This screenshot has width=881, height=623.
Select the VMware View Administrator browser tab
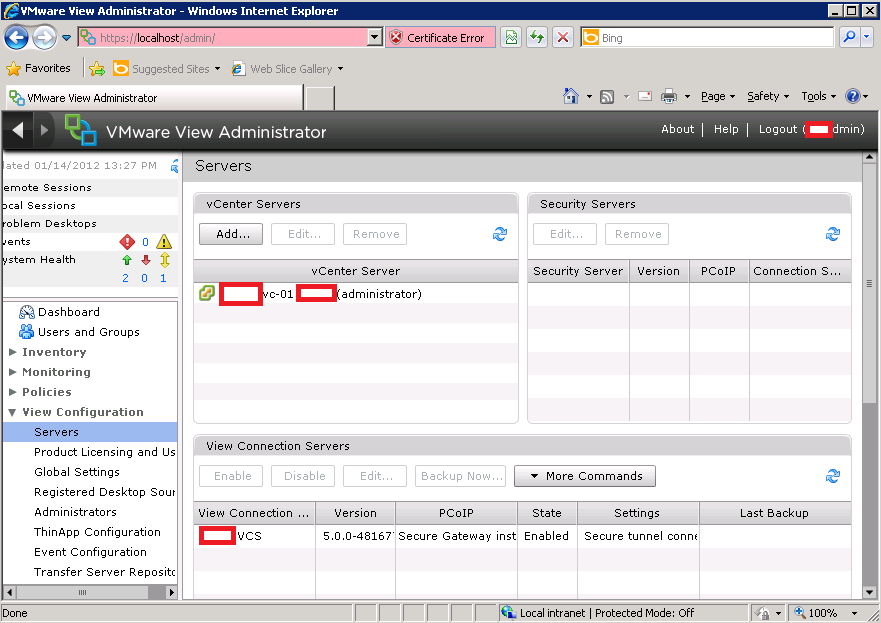coord(154,98)
